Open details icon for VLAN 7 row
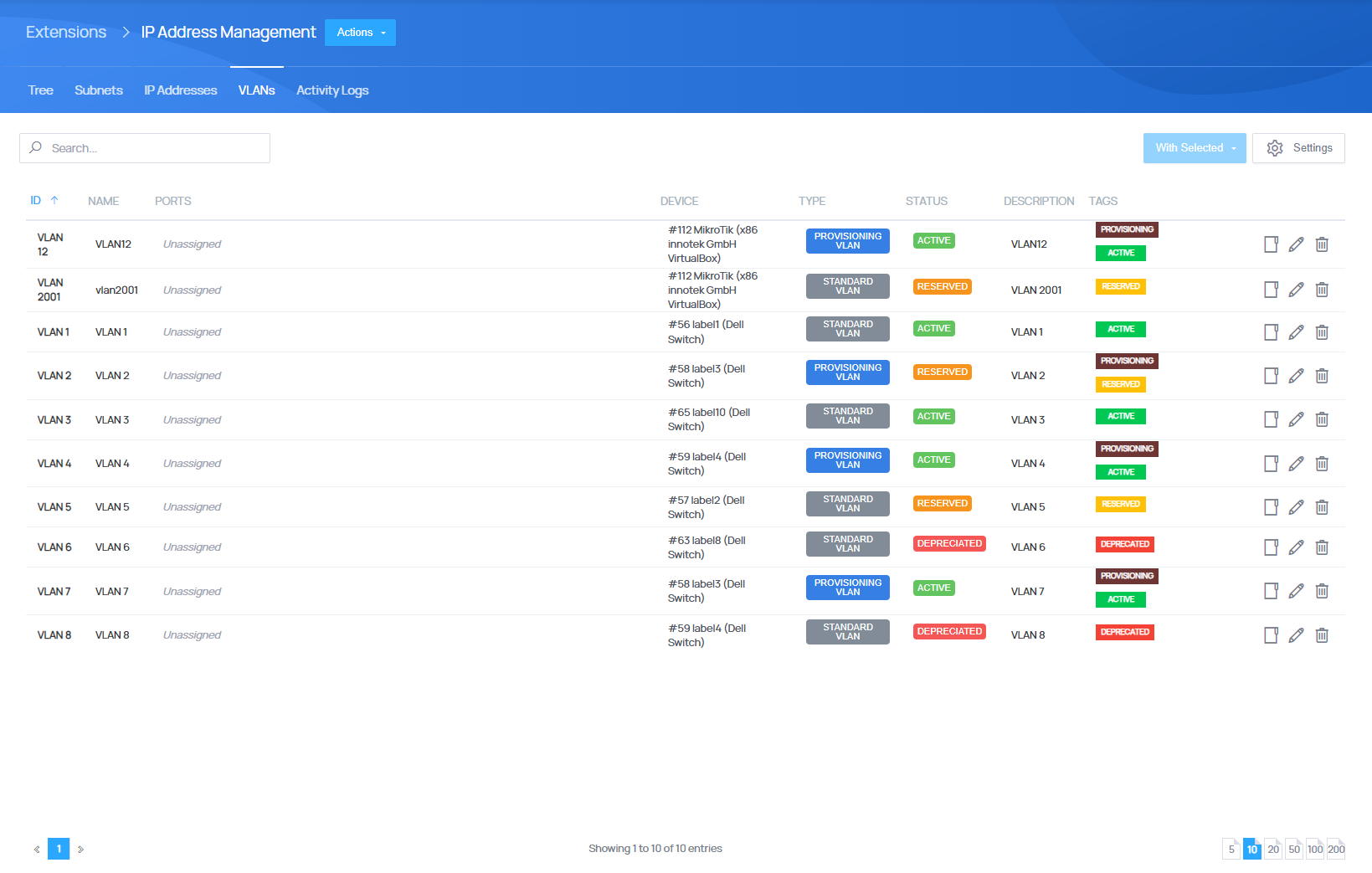1372x873 pixels. pyautogui.click(x=1271, y=591)
